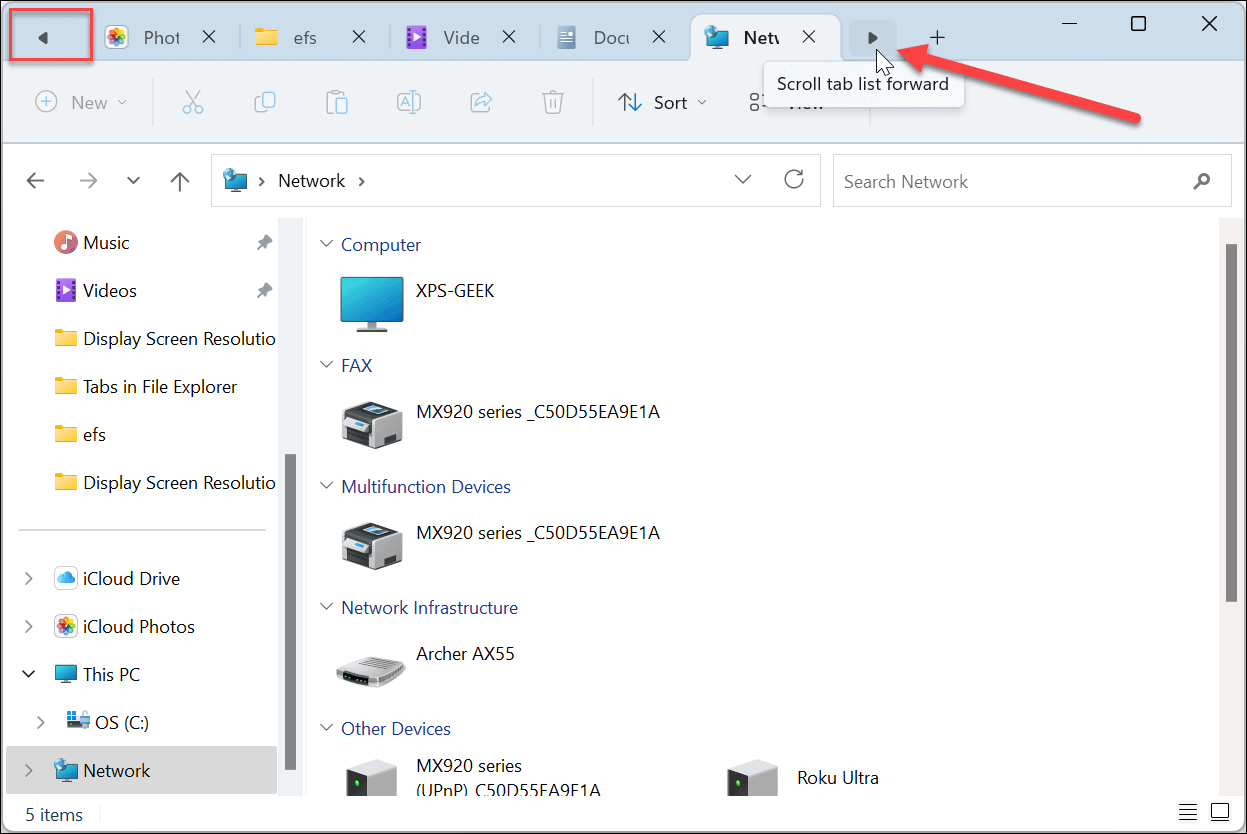Click the search magnifier icon

(x=1202, y=181)
